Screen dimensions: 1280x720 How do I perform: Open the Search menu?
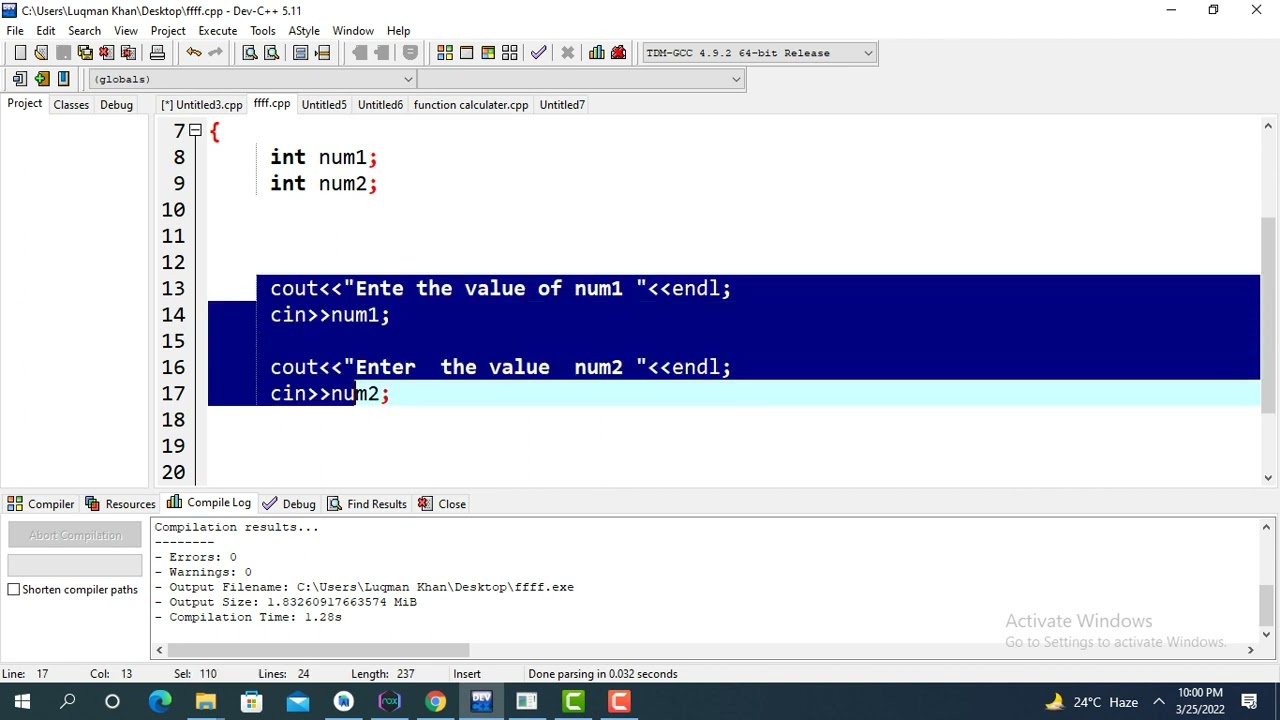click(x=84, y=31)
